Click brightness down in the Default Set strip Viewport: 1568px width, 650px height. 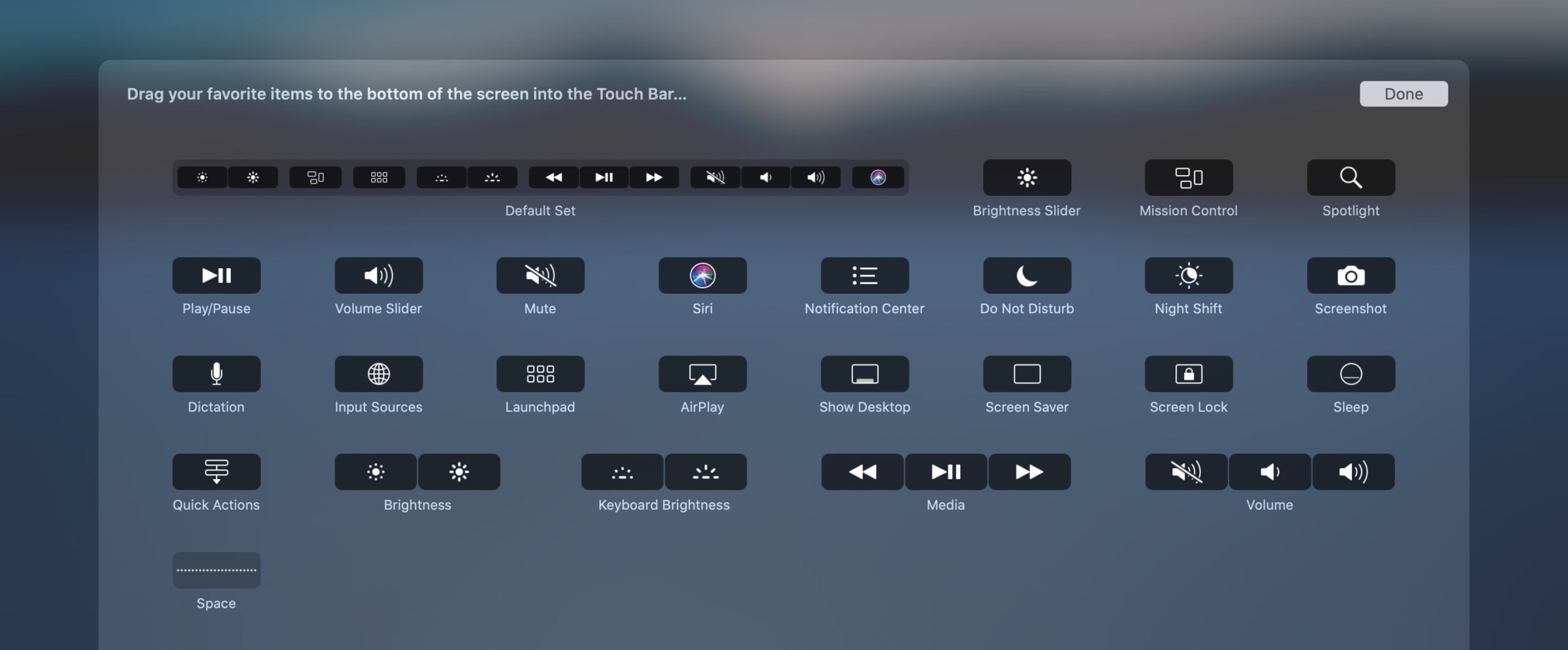[202, 177]
